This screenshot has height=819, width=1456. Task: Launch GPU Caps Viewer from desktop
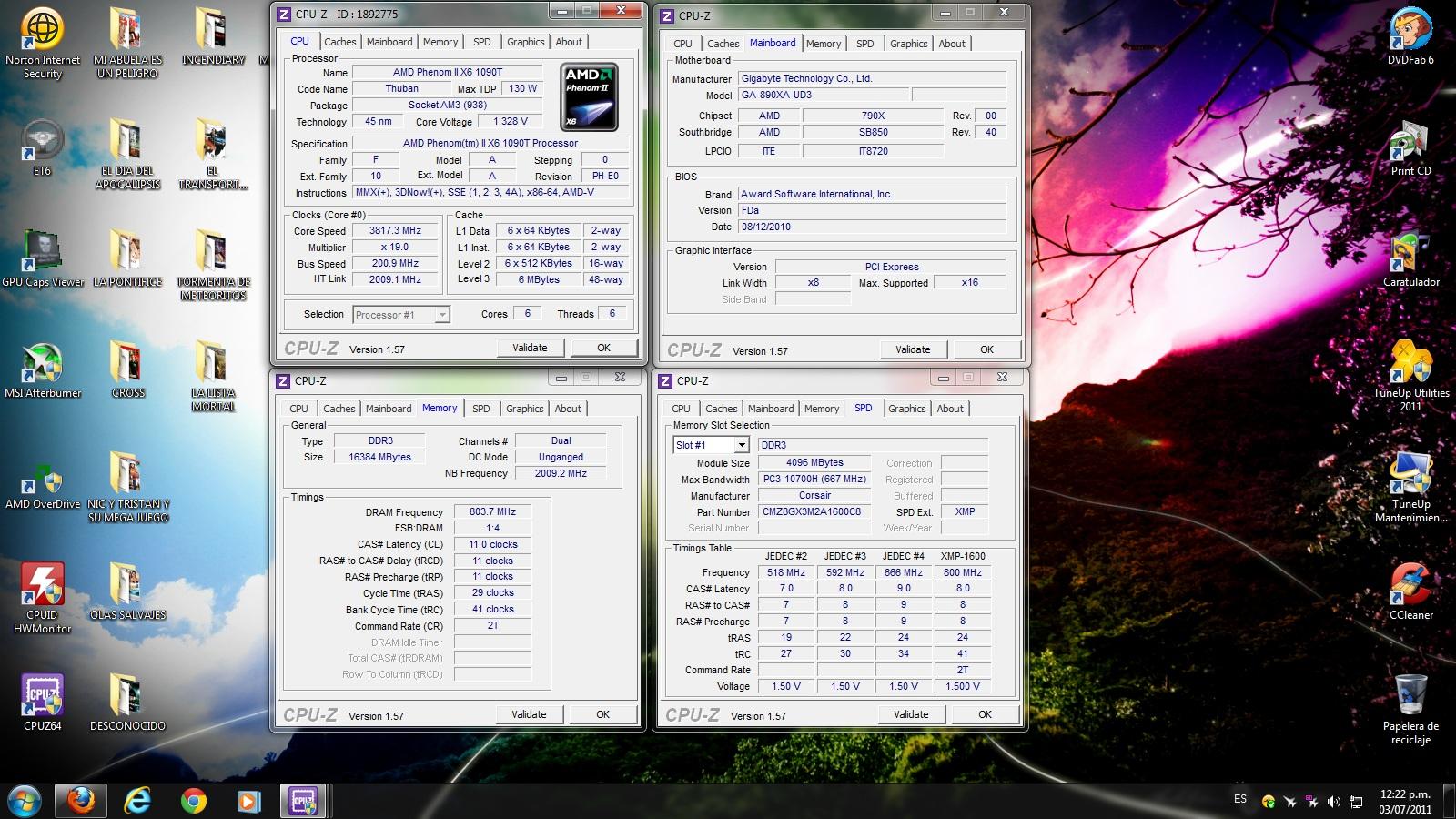pyautogui.click(x=42, y=259)
